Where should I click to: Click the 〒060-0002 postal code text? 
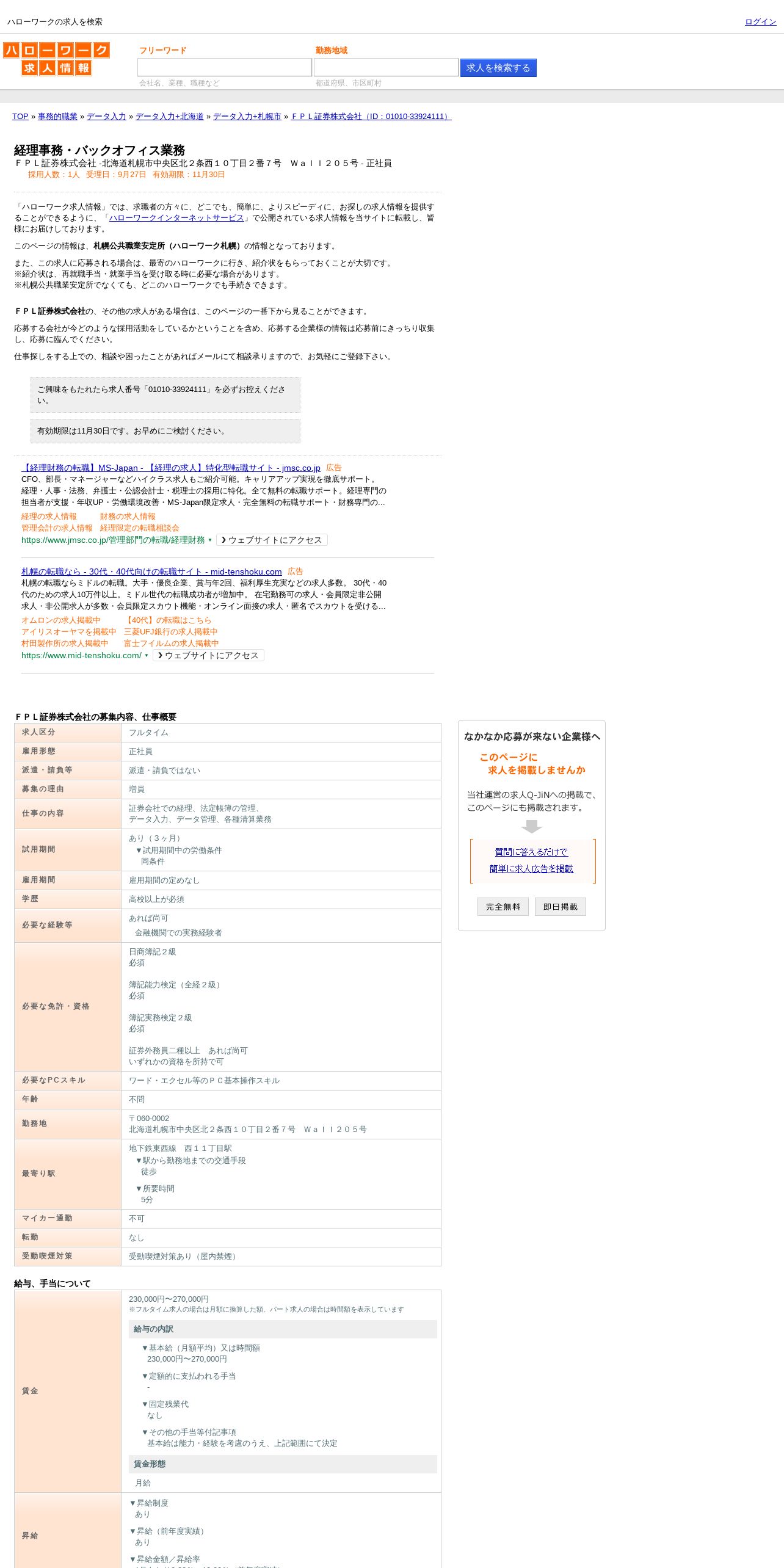click(149, 1119)
